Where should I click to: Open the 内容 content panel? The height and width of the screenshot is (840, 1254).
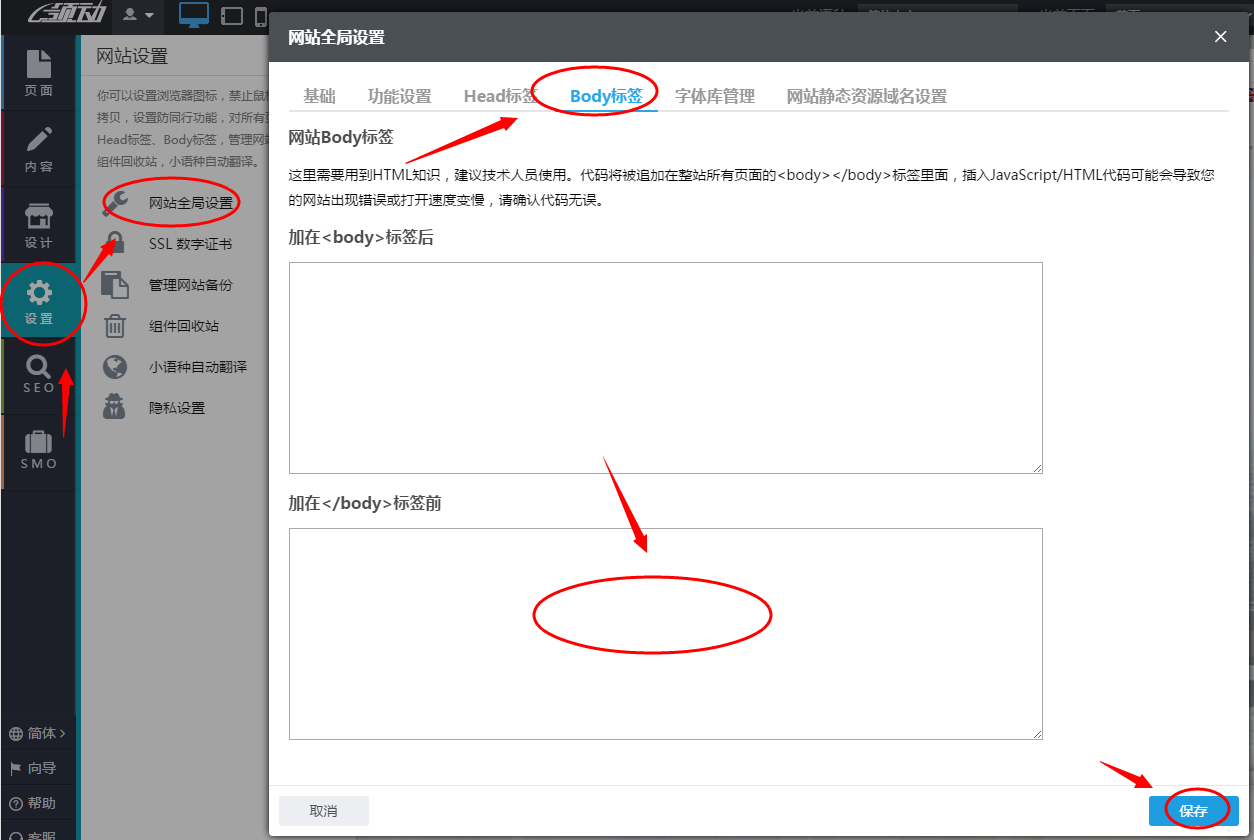[x=39, y=148]
